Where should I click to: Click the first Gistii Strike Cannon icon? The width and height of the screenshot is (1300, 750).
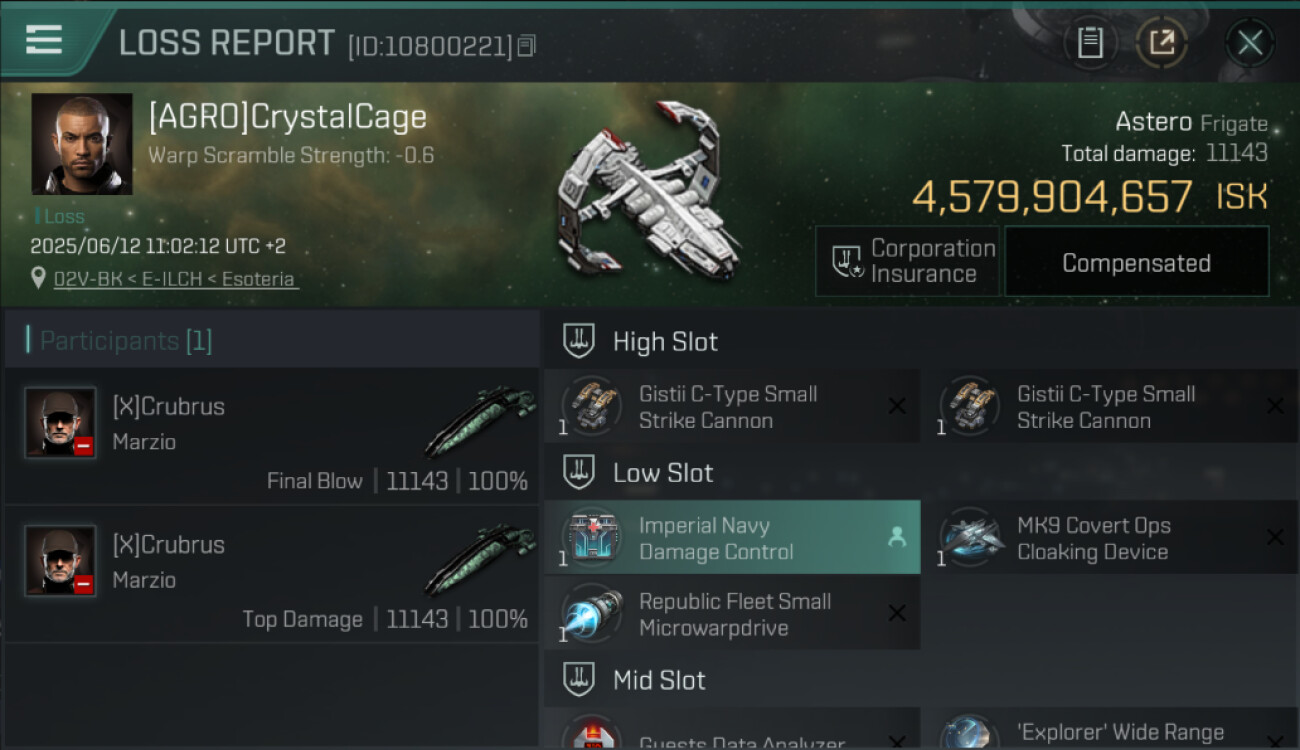(591, 405)
